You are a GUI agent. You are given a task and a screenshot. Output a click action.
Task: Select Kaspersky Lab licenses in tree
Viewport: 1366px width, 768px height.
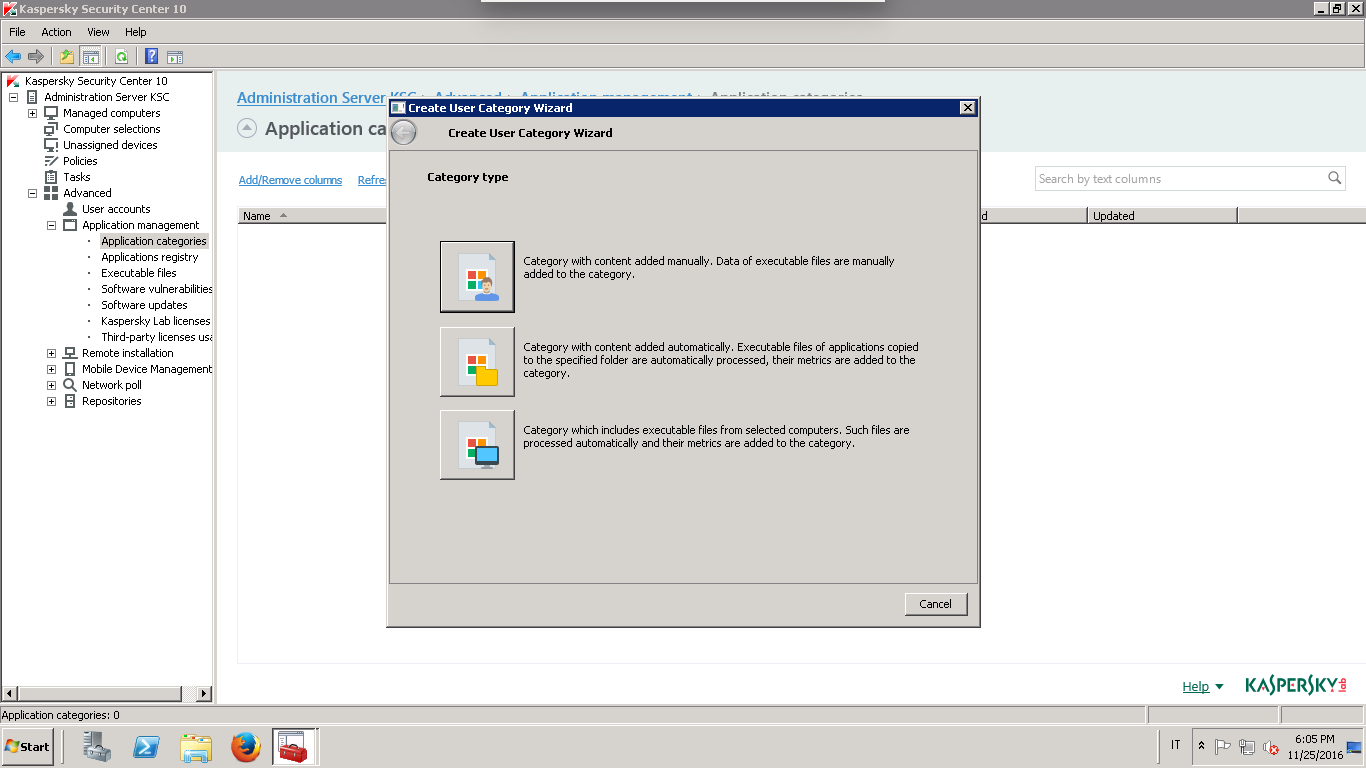[156, 321]
